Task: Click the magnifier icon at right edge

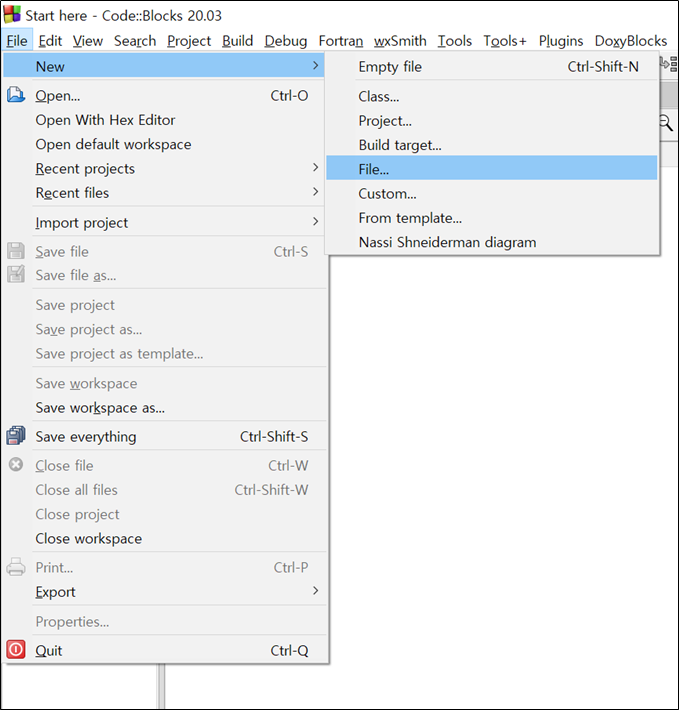Action: click(x=666, y=122)
